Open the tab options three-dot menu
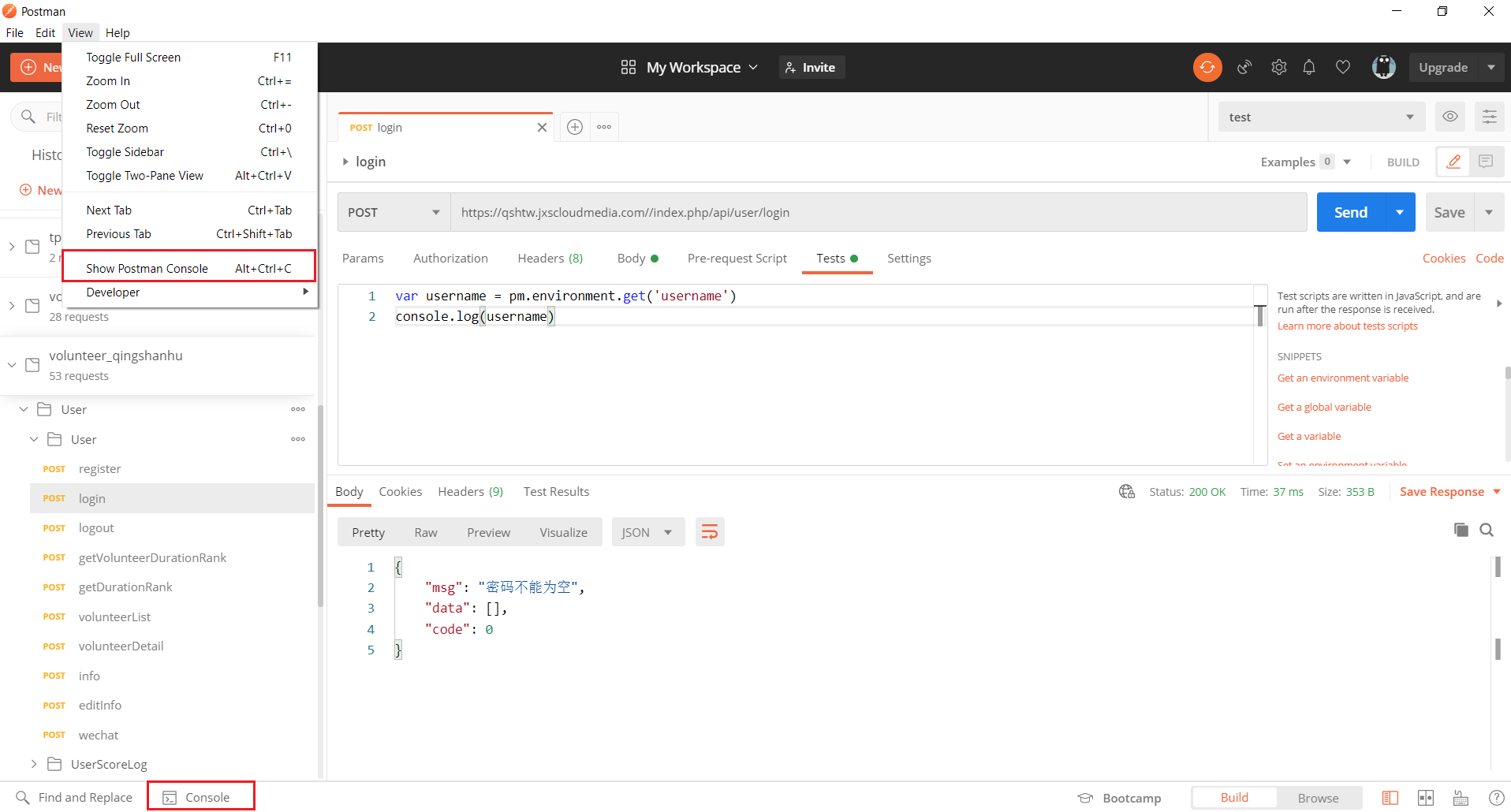Image resolution: width=1511 pixels, height=812 pixels. pos(604,127)
